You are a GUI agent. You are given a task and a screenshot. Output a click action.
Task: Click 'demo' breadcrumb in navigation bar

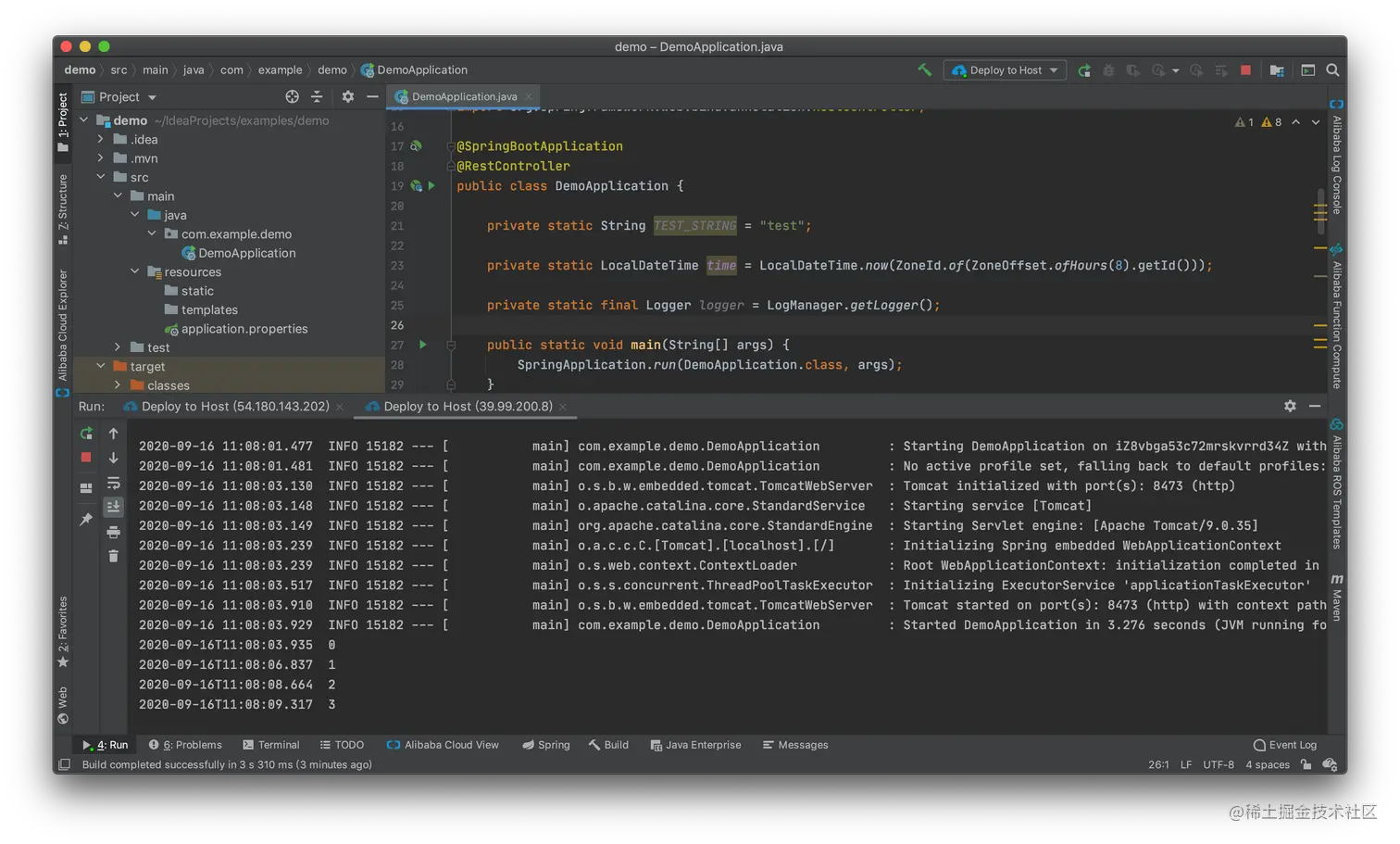80,70
